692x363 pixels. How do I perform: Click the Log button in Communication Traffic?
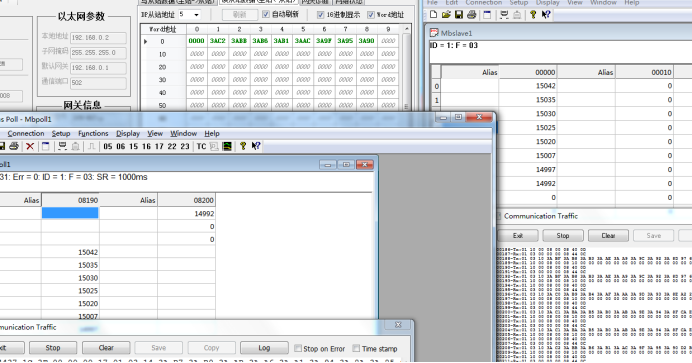[x=264, y=348]
